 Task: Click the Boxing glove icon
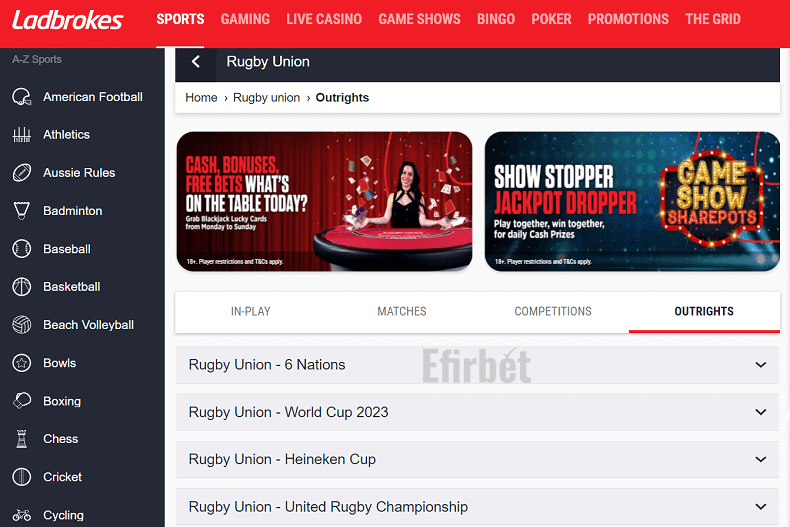point(22,401)
